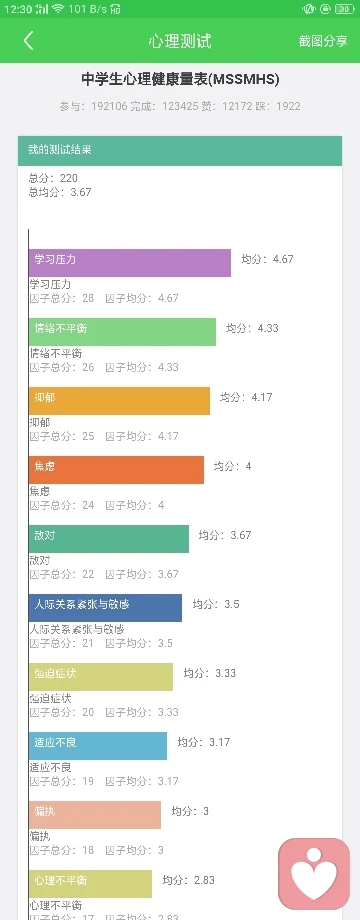Select the peach 偏执 bar
This screenshot has height=920, width=360.
(94, 815)
